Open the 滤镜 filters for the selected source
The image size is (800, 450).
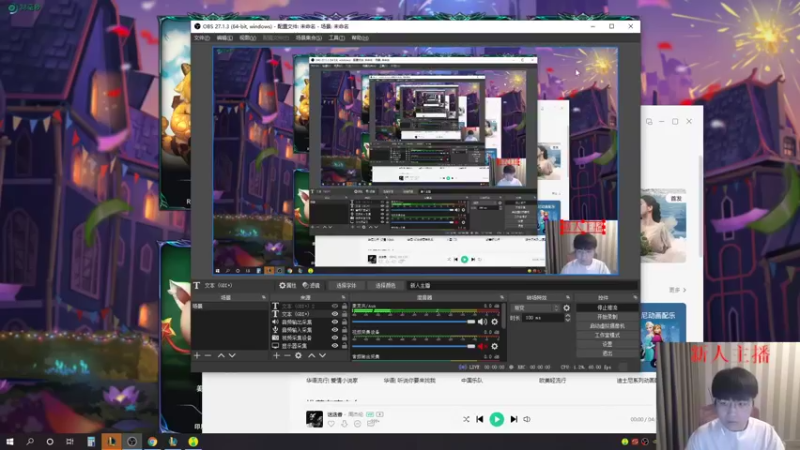(x=311, y=285)
